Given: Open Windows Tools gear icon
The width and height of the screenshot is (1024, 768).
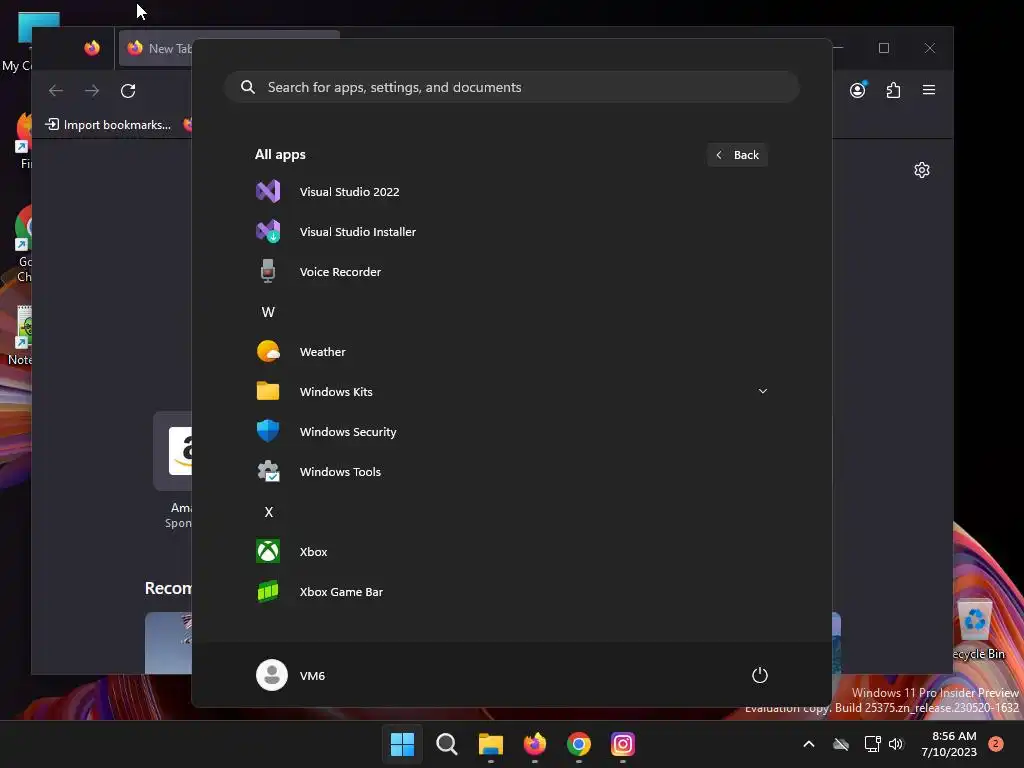Looking at the screenshot, I should 268,472.
